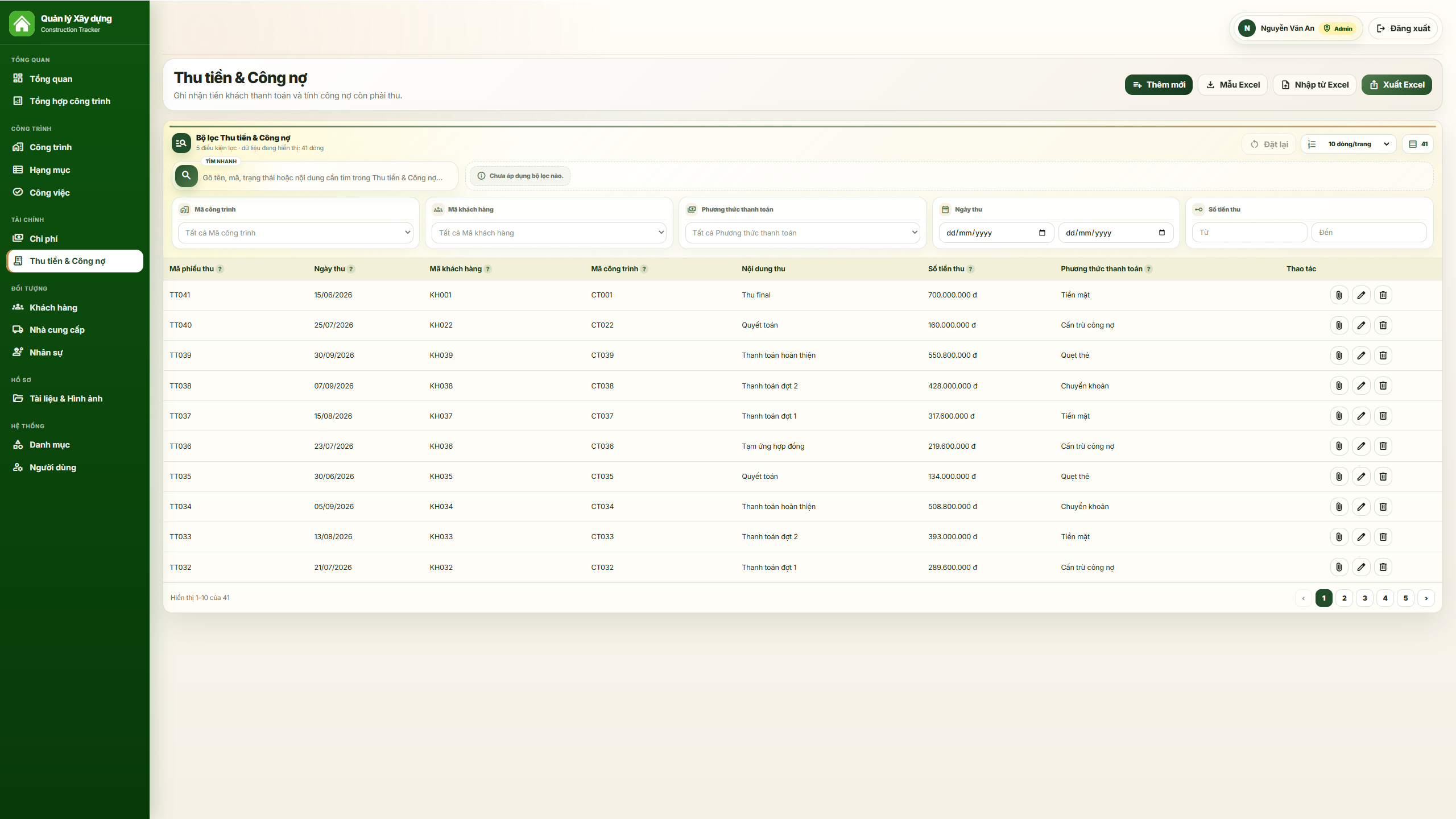Click the Số tiền thu Đến field
The image size is (1456, 819).
click(x=1368, y=233)
